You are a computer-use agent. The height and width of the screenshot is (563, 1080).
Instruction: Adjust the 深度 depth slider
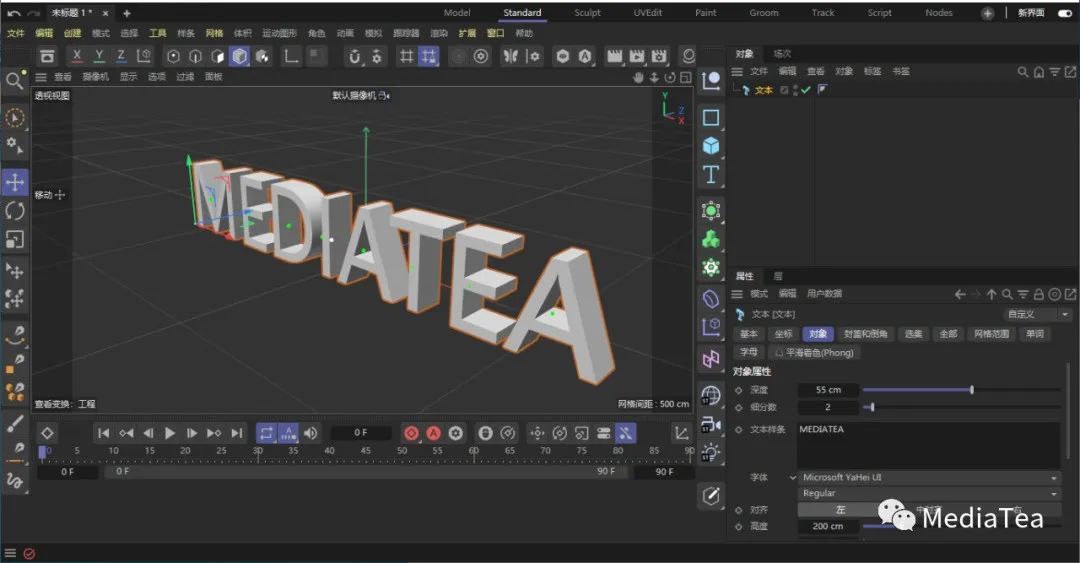962,390
